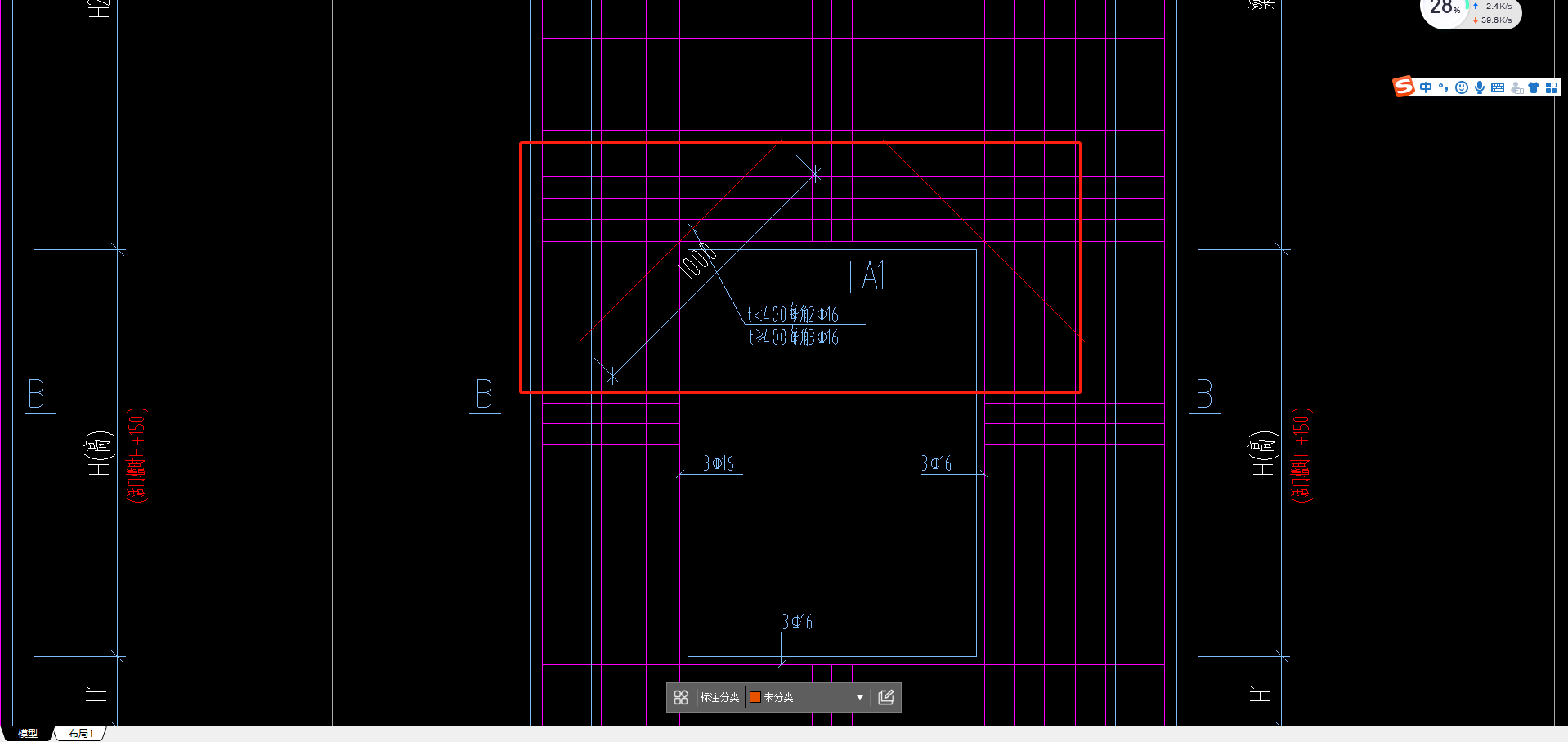This screenshot has width=1568, height=742.
Task: Select the t<400每角2Φ16 annotation text
Action: pyautogui.click(x=793, y=314)
